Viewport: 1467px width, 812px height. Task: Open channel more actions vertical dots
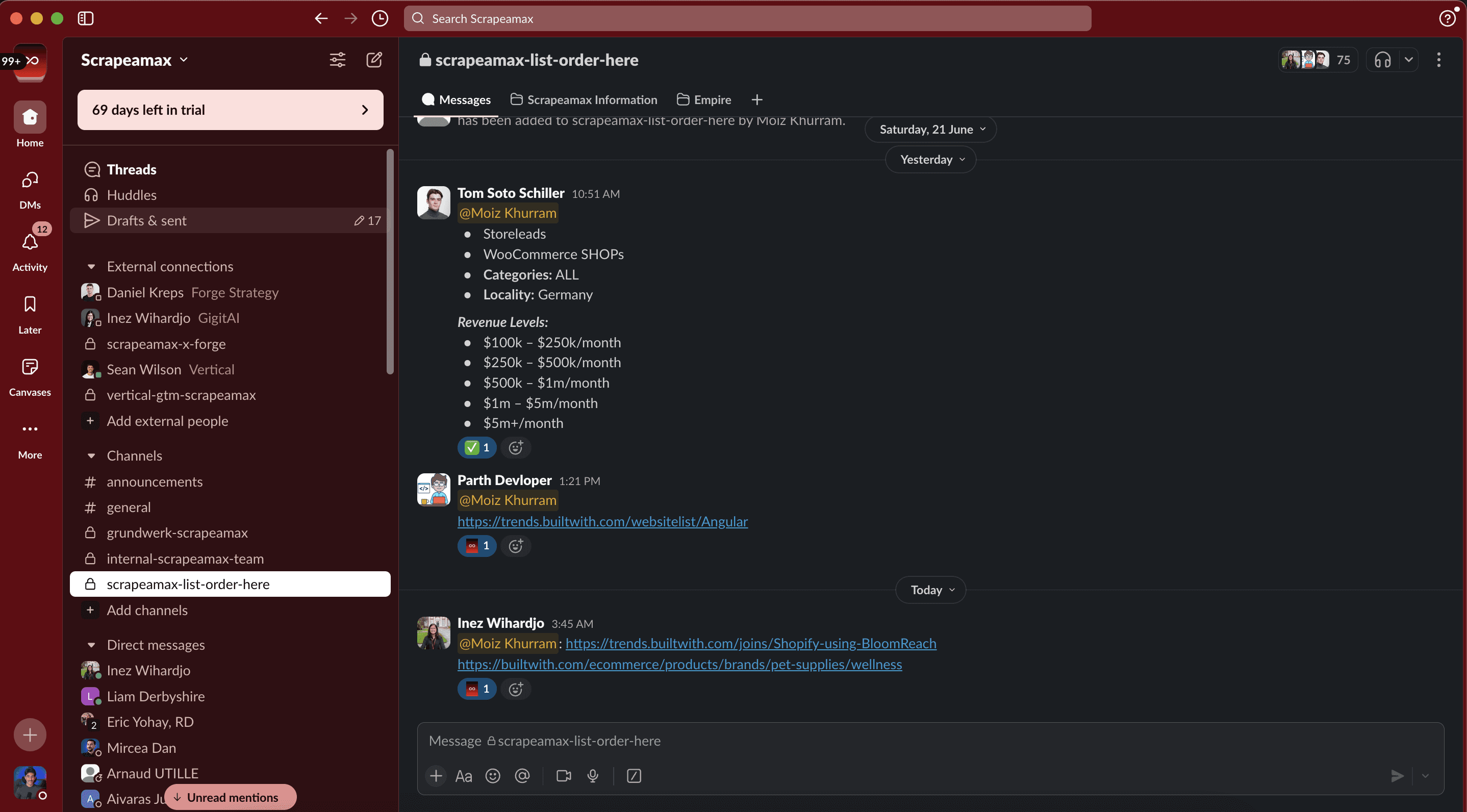click(x=1438, y=60)
